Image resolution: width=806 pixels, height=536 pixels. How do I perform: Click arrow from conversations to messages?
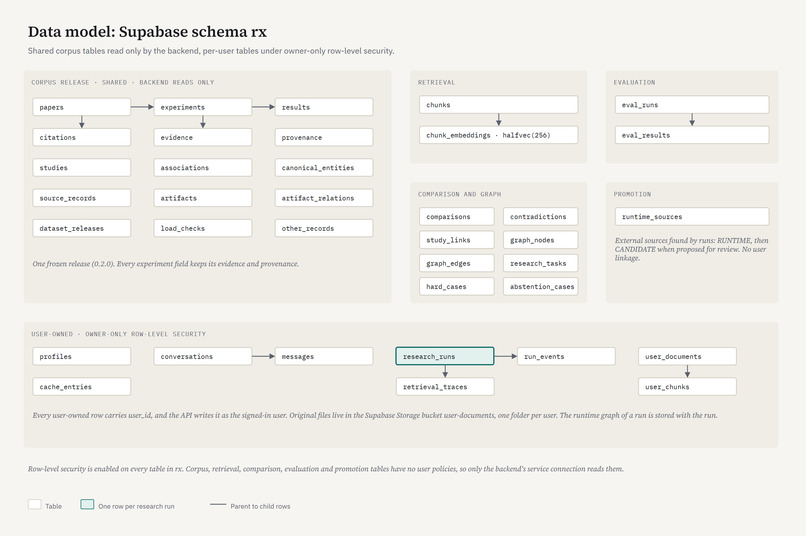tap(263, 356)
